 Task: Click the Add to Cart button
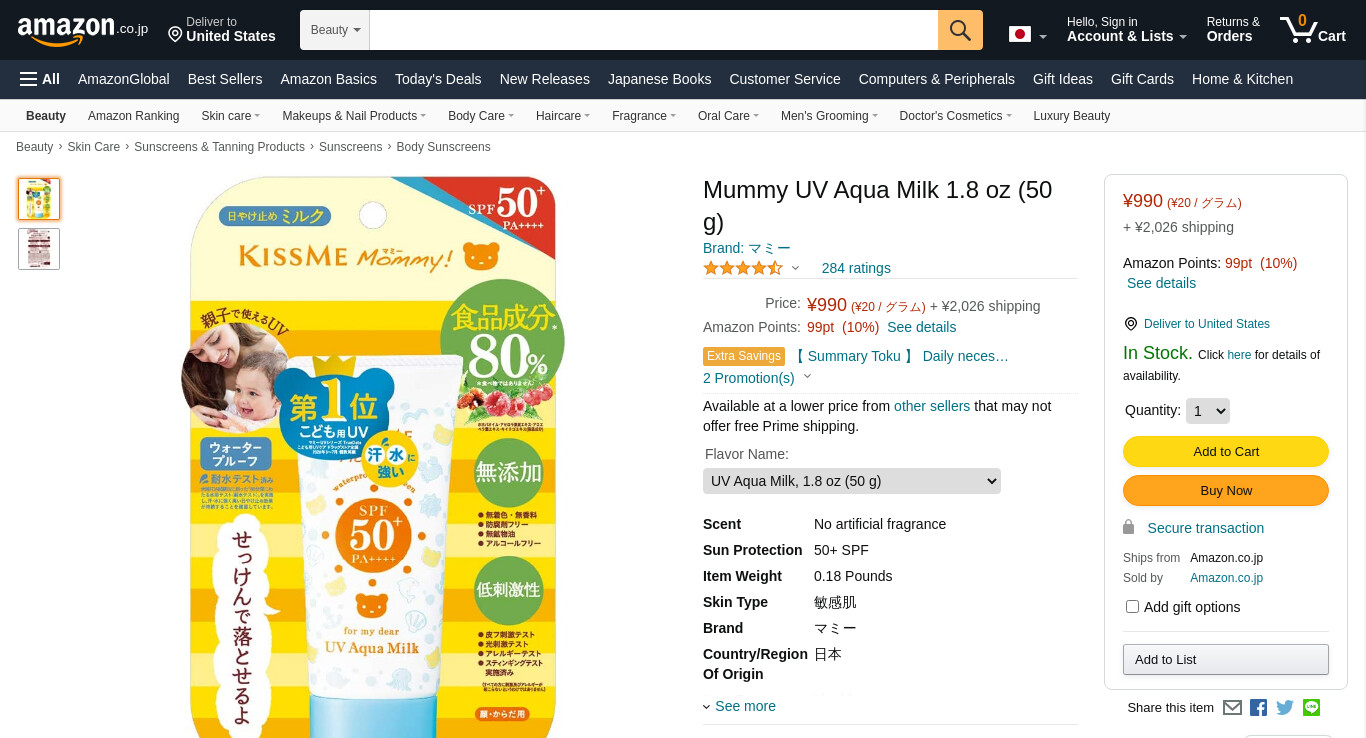(x=1226, y=452)
